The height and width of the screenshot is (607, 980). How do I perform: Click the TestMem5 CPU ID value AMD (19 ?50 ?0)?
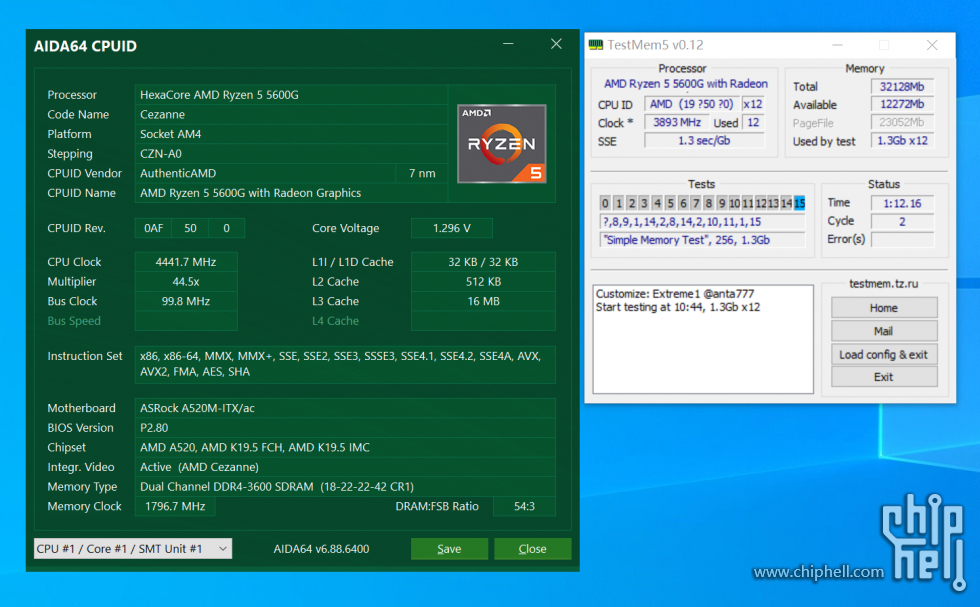pos(692,104)
